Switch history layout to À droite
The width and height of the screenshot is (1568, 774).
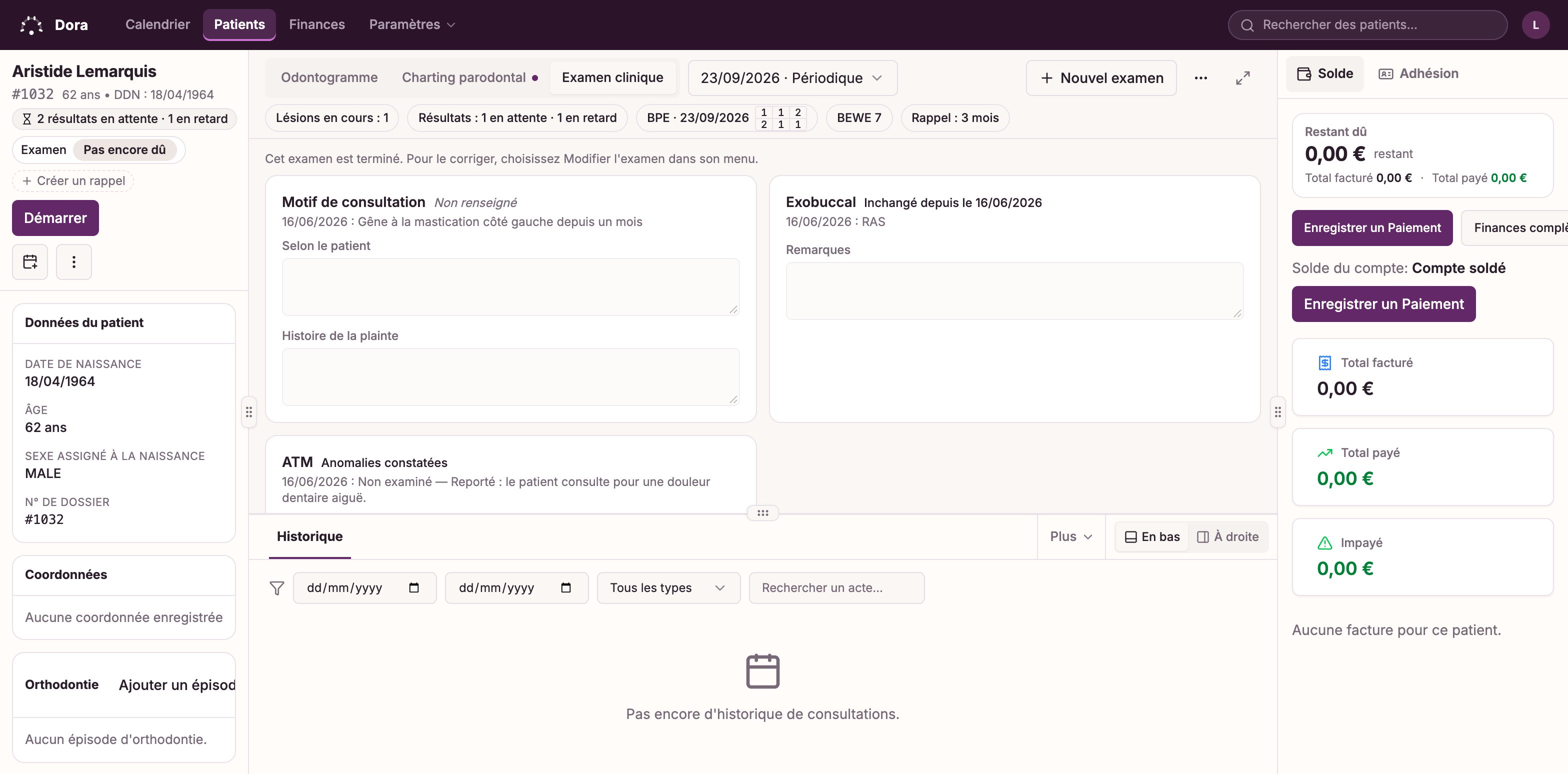click(1227, 536)
